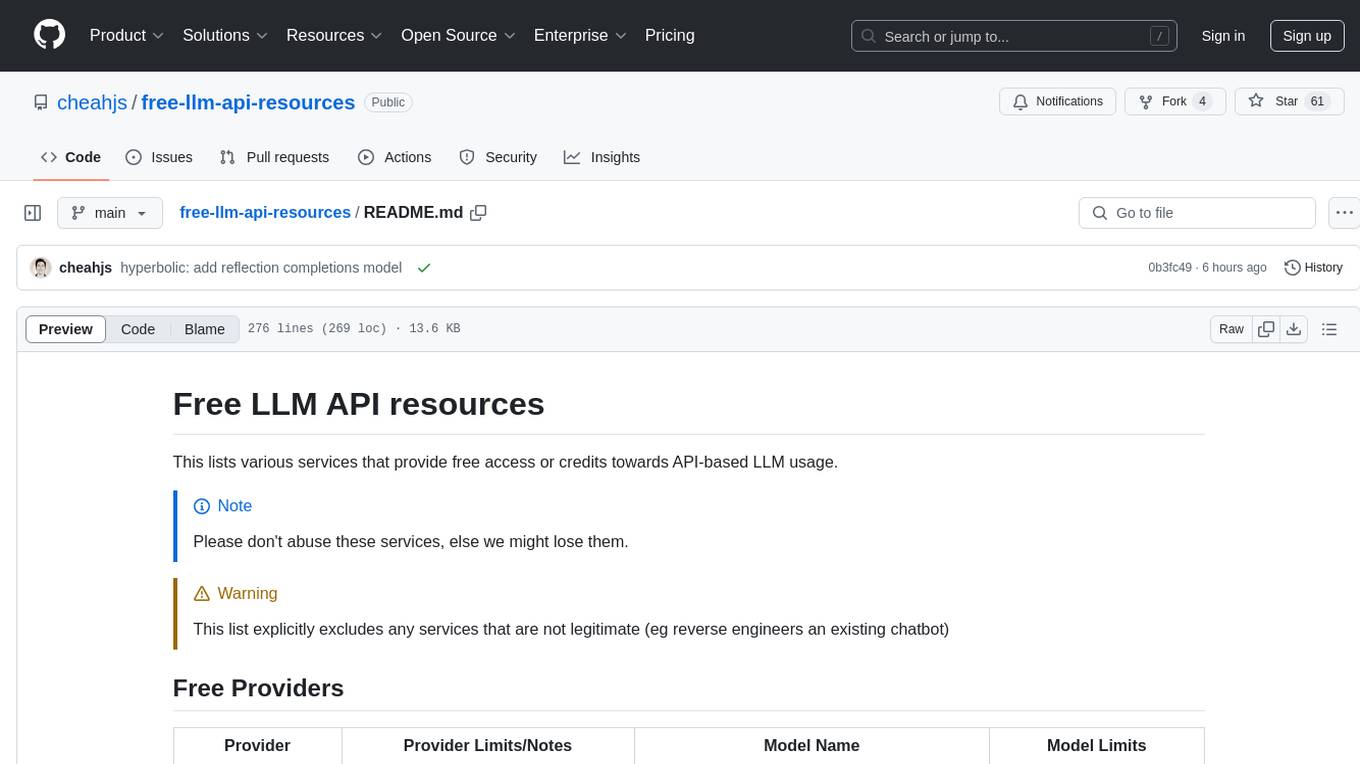Select the Preview view

(x=66, y=329)
